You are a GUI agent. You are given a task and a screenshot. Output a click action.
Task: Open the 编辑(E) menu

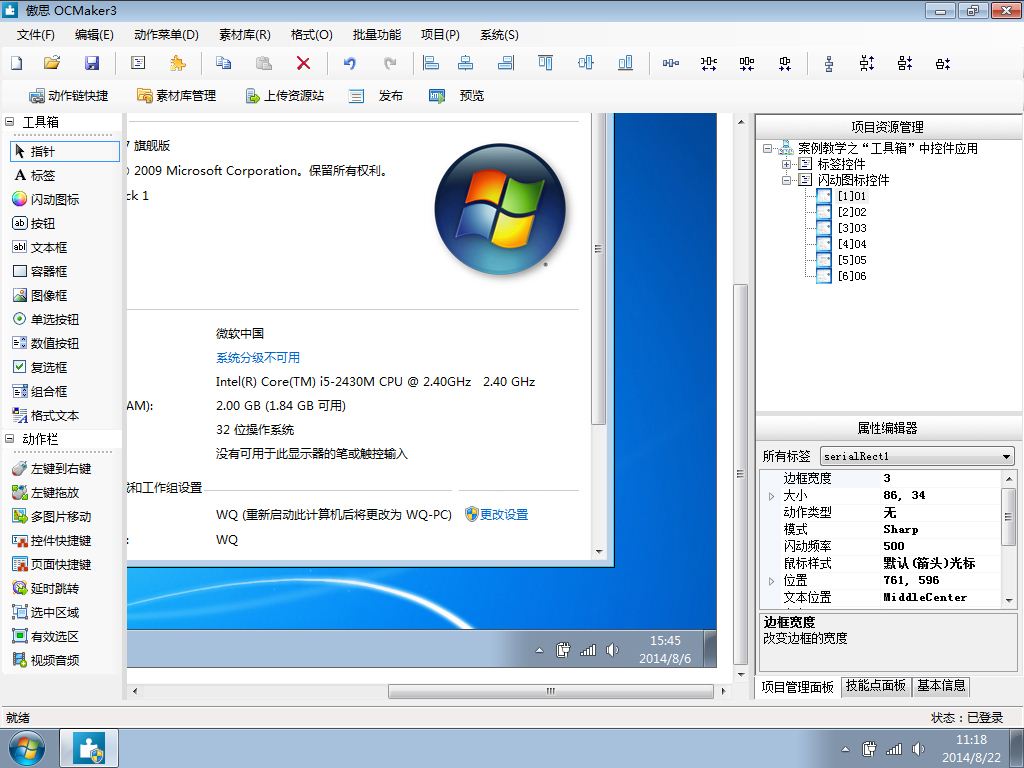94,35
